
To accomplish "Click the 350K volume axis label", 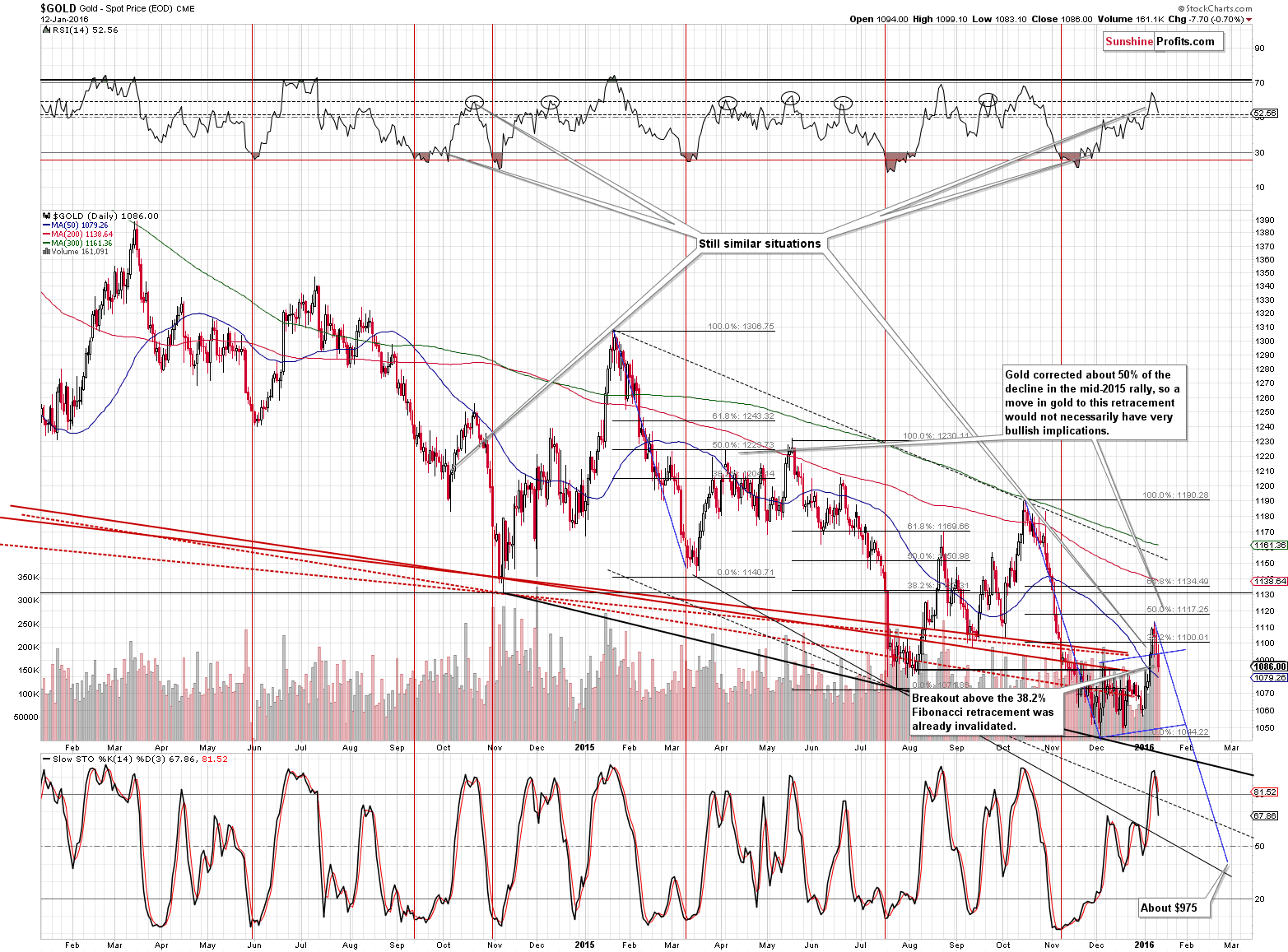I will coord(28,578).
